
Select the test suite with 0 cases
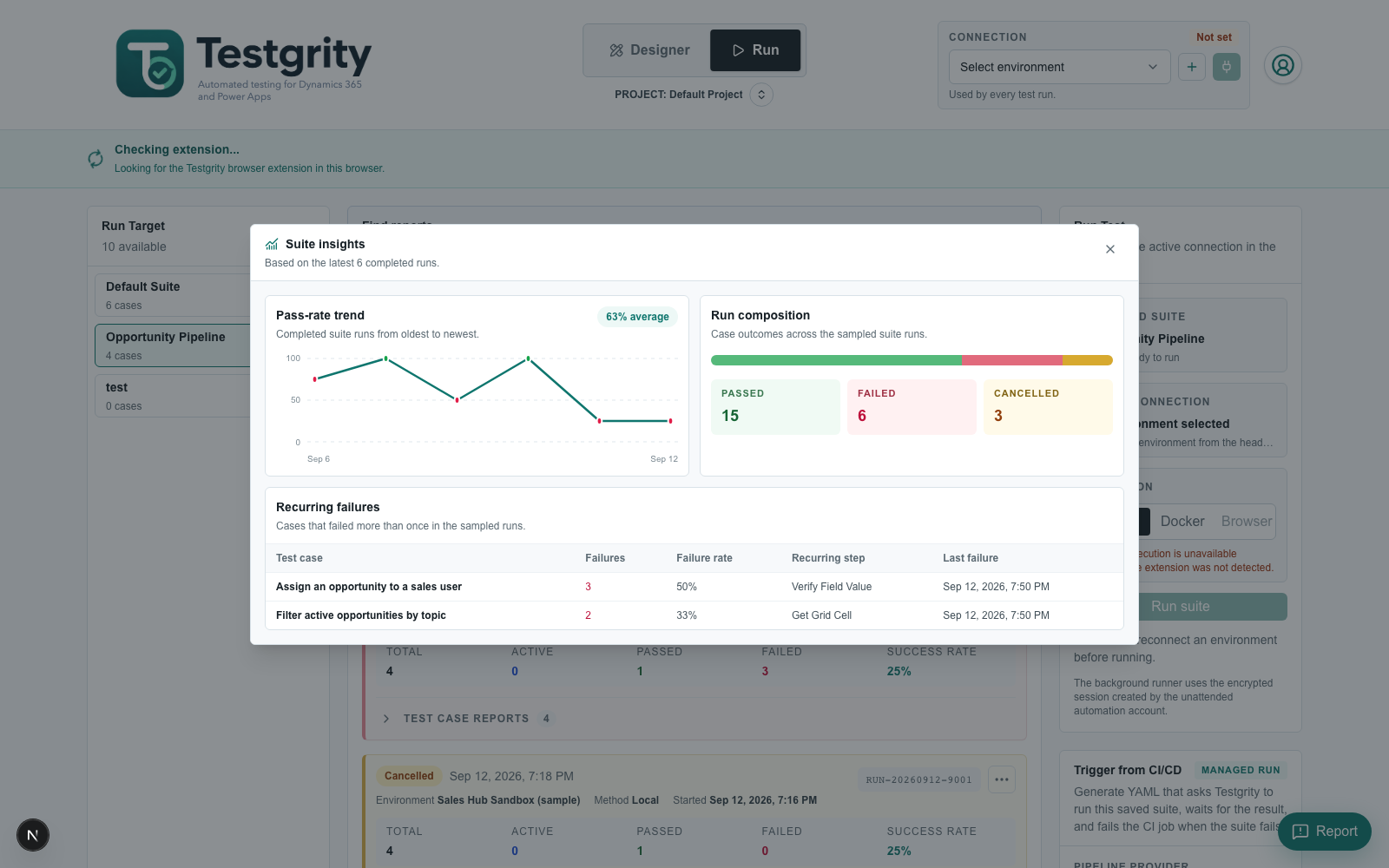[x=174, y=396]
